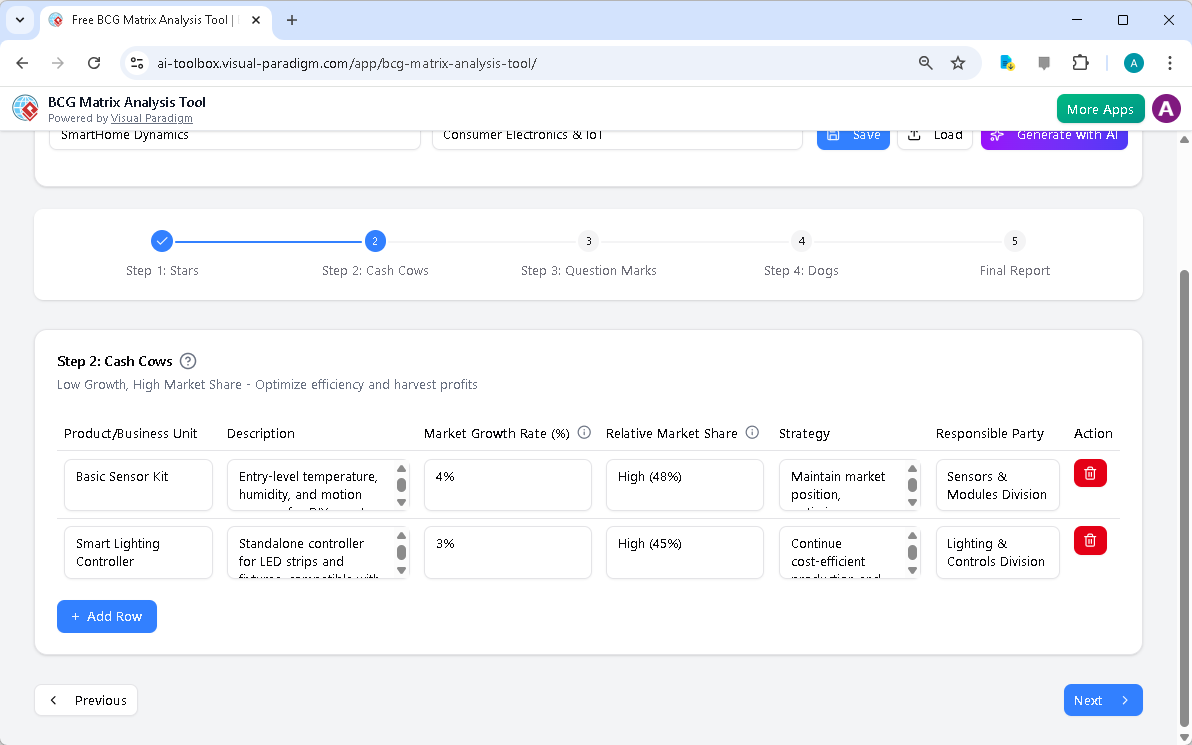View the Relative Market Share info icon

point(751,432)
